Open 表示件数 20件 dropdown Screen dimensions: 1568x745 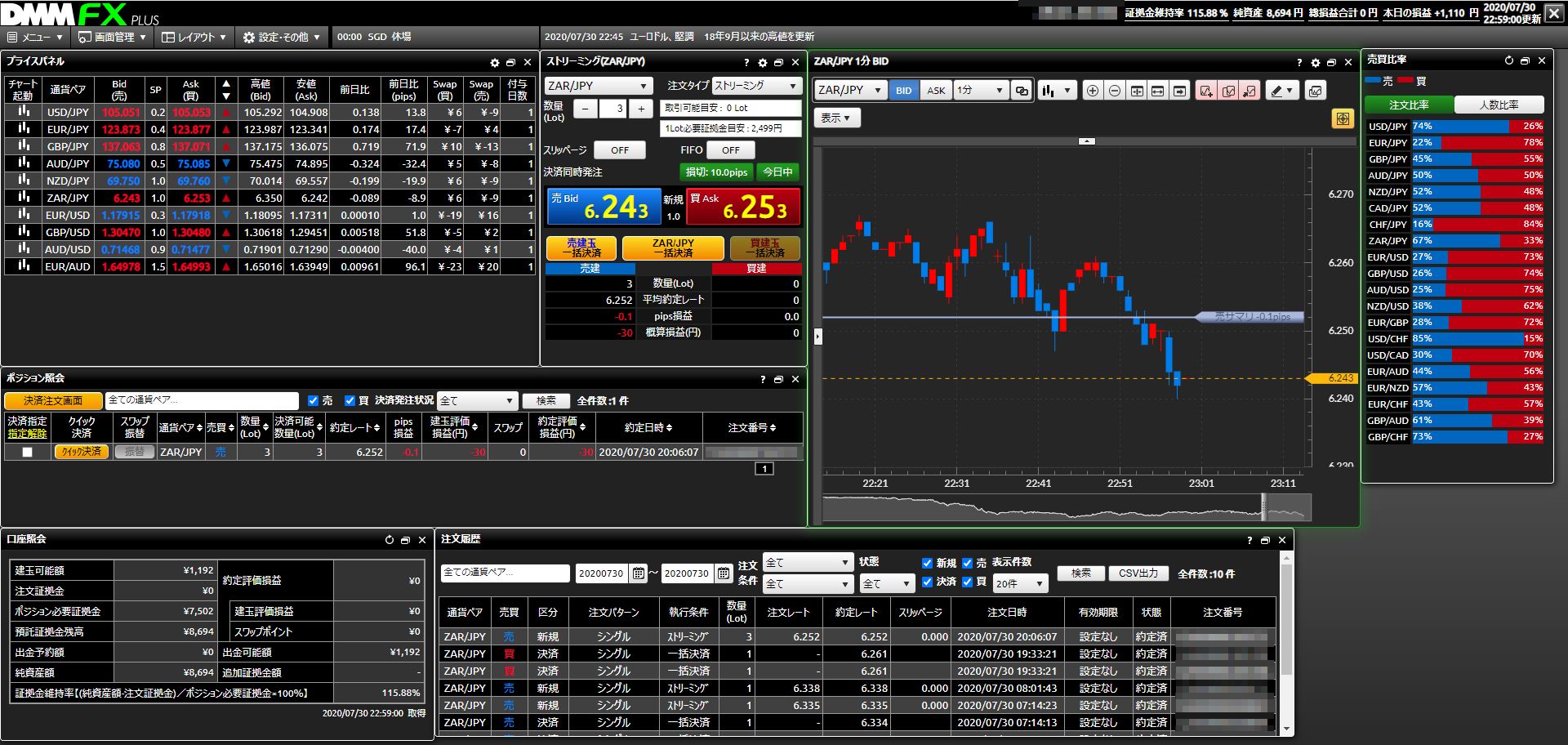1020,584
